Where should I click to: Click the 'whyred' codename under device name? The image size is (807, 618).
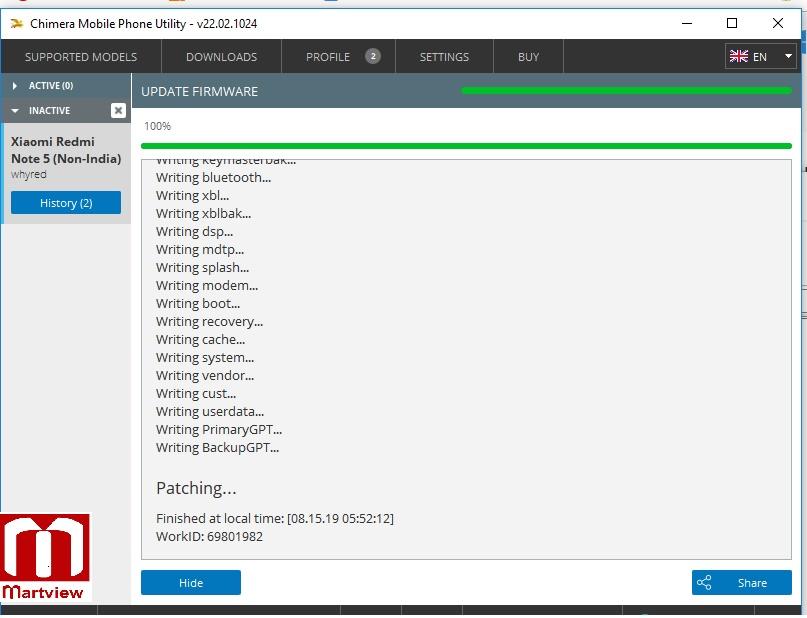click(29, 174)
